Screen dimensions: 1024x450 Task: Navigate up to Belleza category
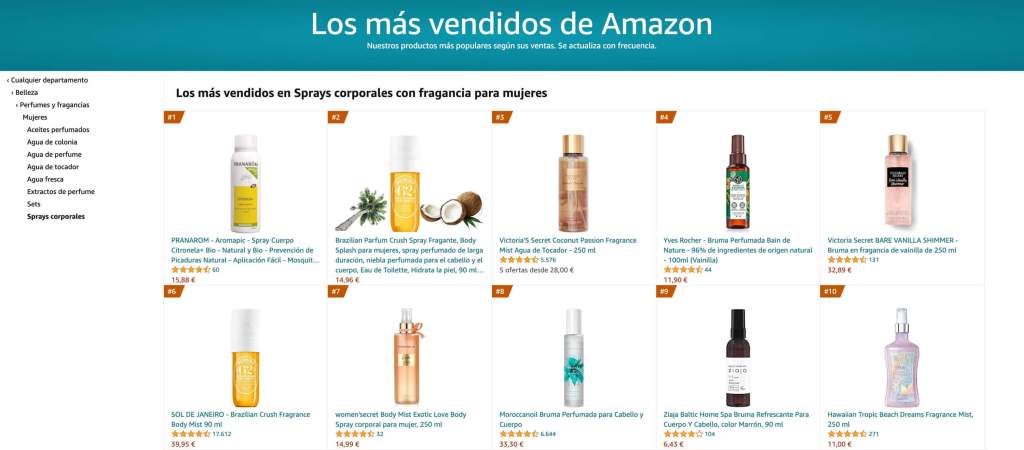point(25,93)
